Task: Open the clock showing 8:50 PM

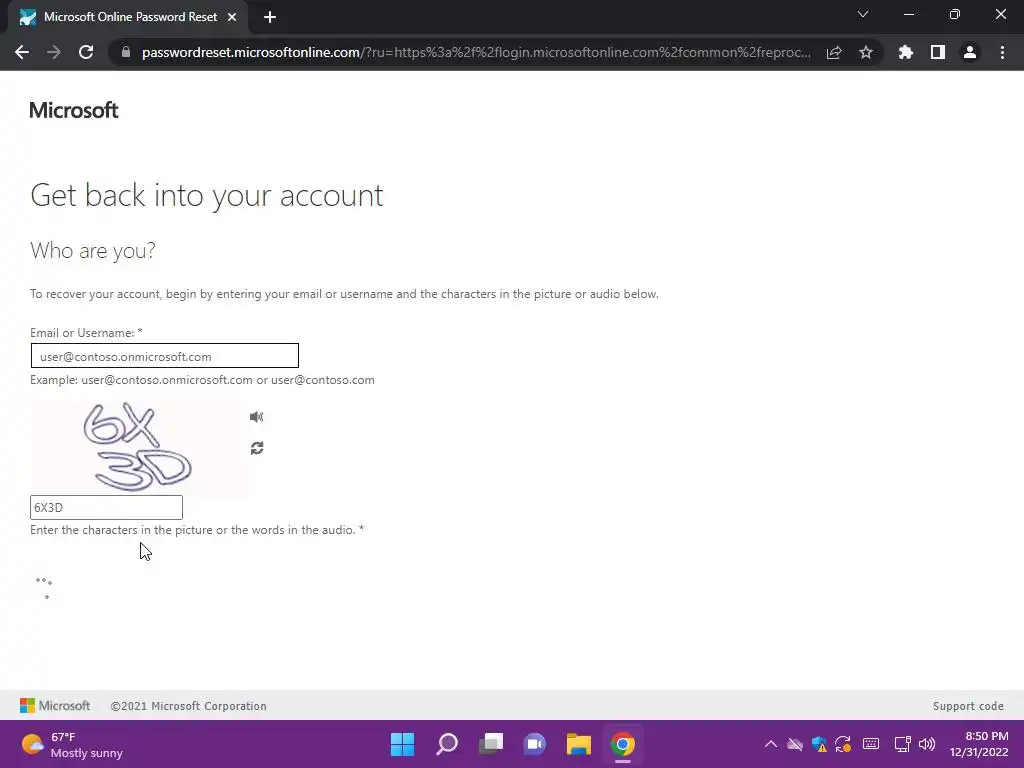Action: pos(980,744)
